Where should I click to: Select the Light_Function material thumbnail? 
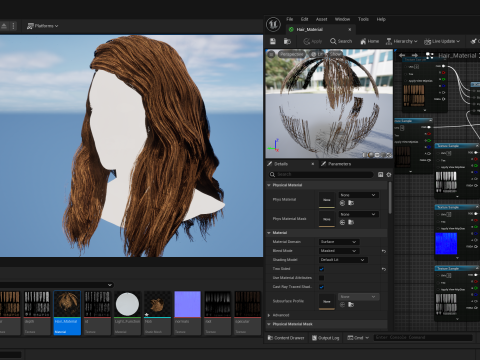click(x=127, y=313)
